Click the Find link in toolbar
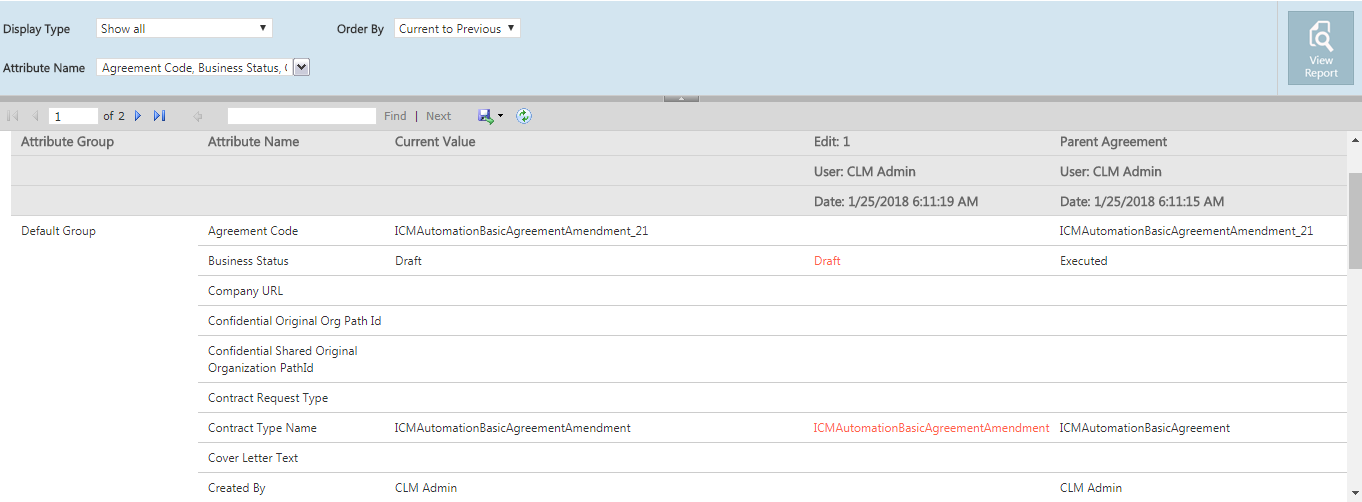This screenshot has height=502, width=1362. point(395,116)
